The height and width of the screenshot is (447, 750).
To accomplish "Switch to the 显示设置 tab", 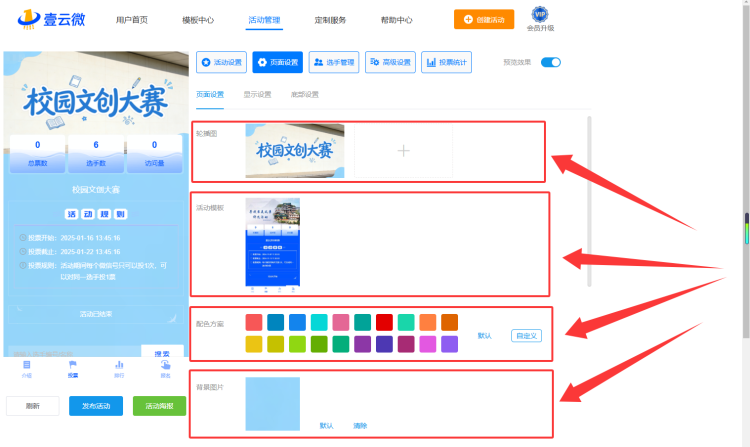I will click(x=257, y=94).
